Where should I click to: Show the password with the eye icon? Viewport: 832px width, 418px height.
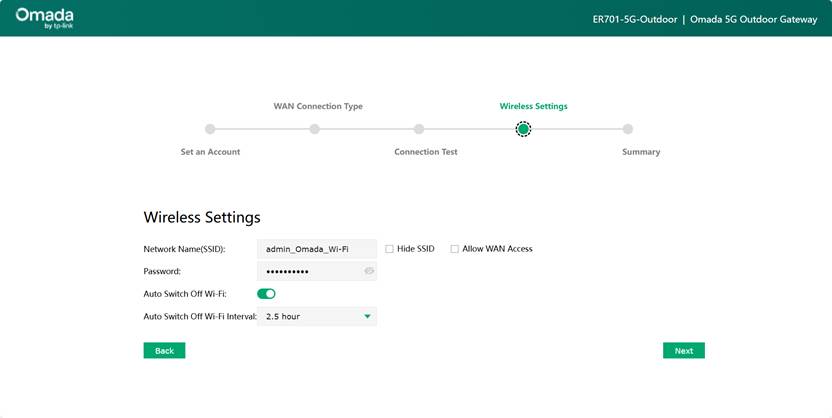pyautogui.click(x=369, y=271)
